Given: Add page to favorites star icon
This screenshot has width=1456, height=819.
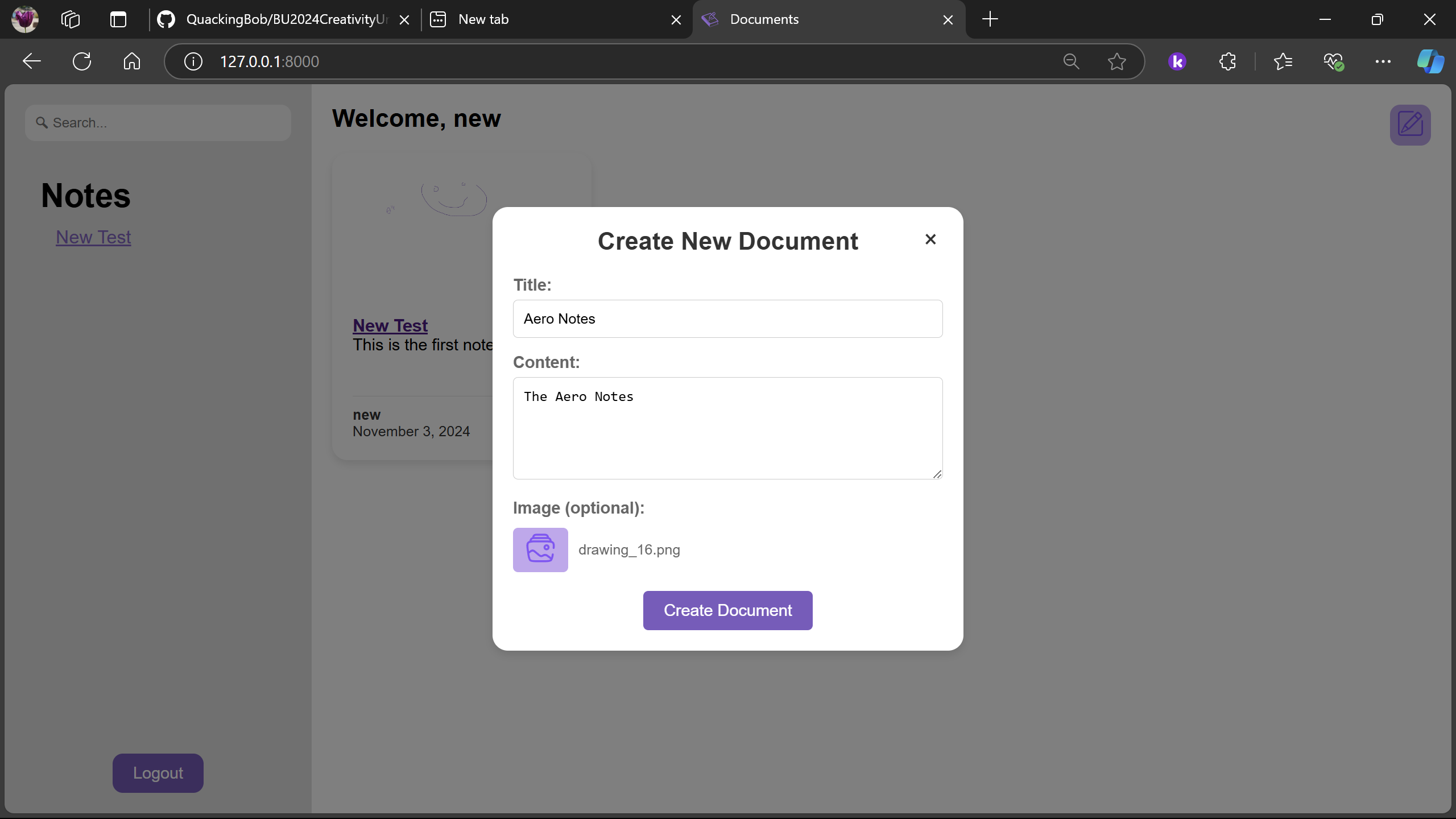Looking at the screenshot, I should tap(1116, 61).
